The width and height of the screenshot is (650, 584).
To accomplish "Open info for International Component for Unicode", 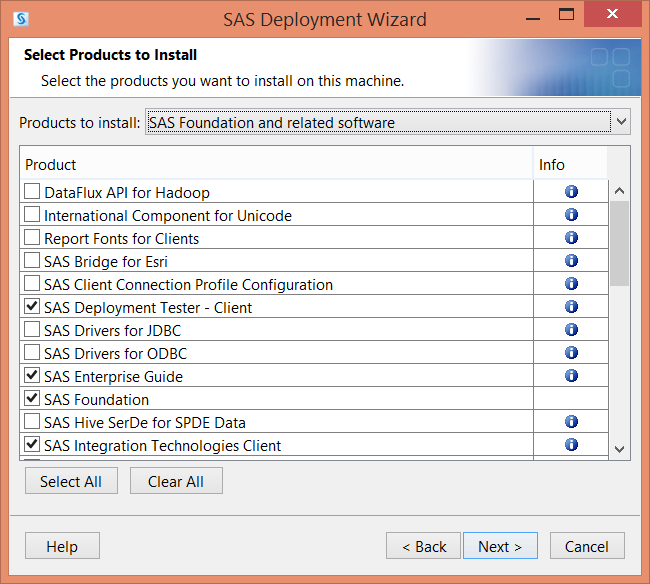I will click(x=571, y=215).
